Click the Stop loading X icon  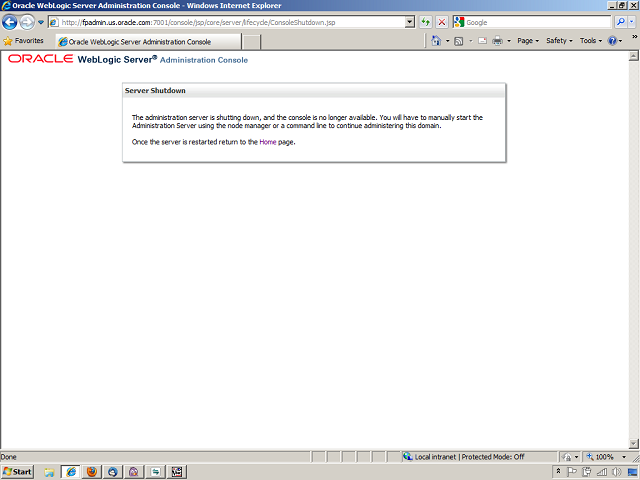pyautogui.click(x=442, y=22)
